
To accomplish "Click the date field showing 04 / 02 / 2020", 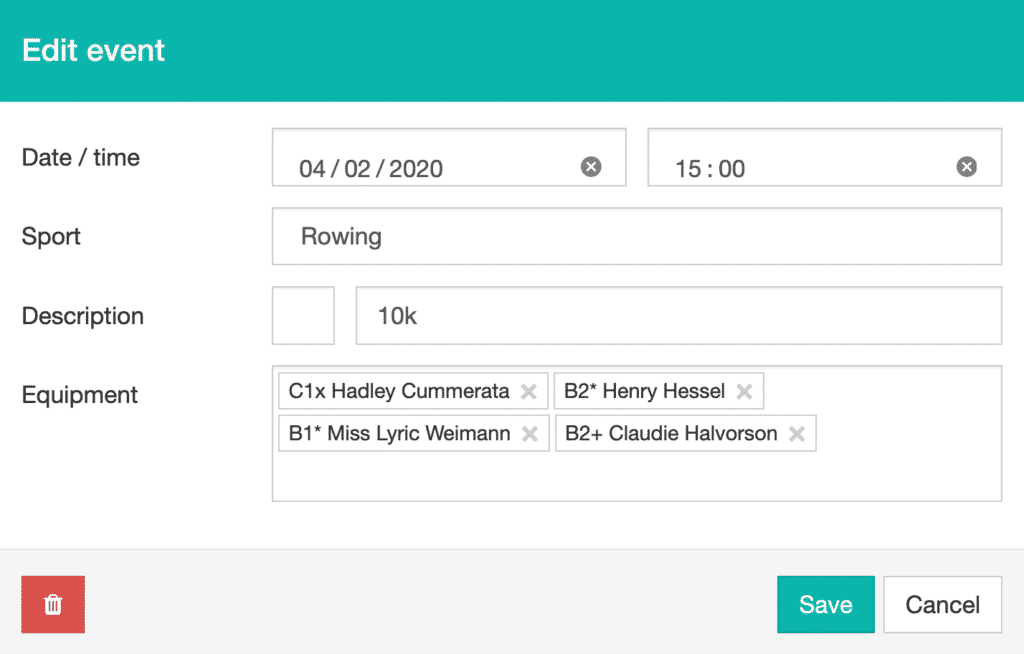I will click(449, 157).
